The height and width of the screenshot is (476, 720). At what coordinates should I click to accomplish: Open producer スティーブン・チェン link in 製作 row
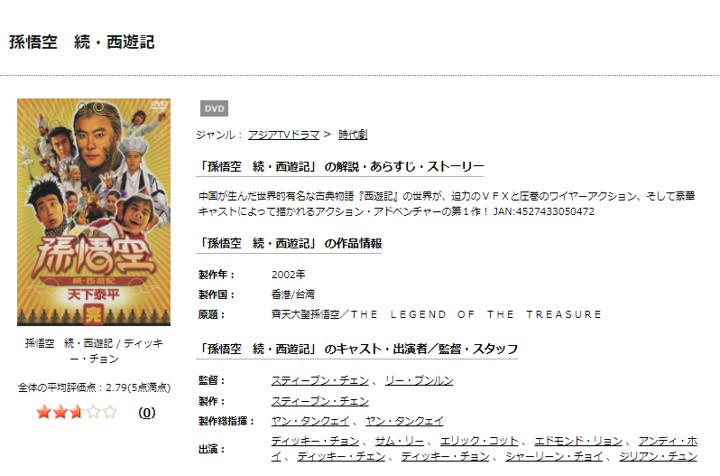coord(320,401)
